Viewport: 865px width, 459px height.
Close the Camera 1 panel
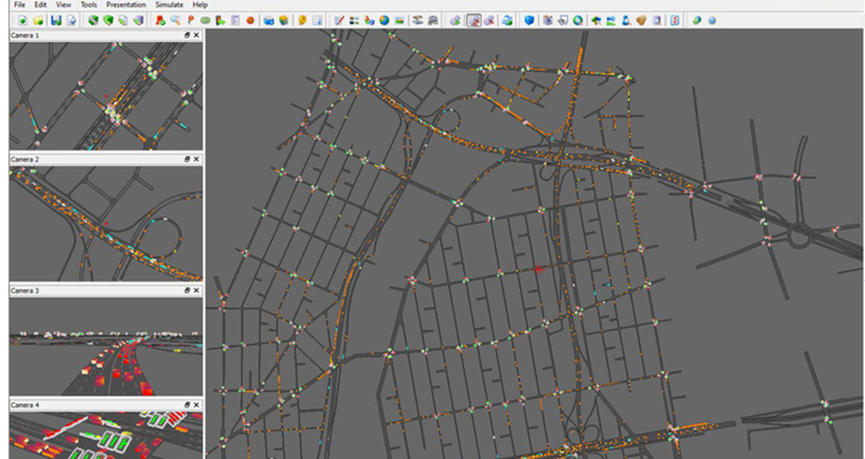(196, 35)
